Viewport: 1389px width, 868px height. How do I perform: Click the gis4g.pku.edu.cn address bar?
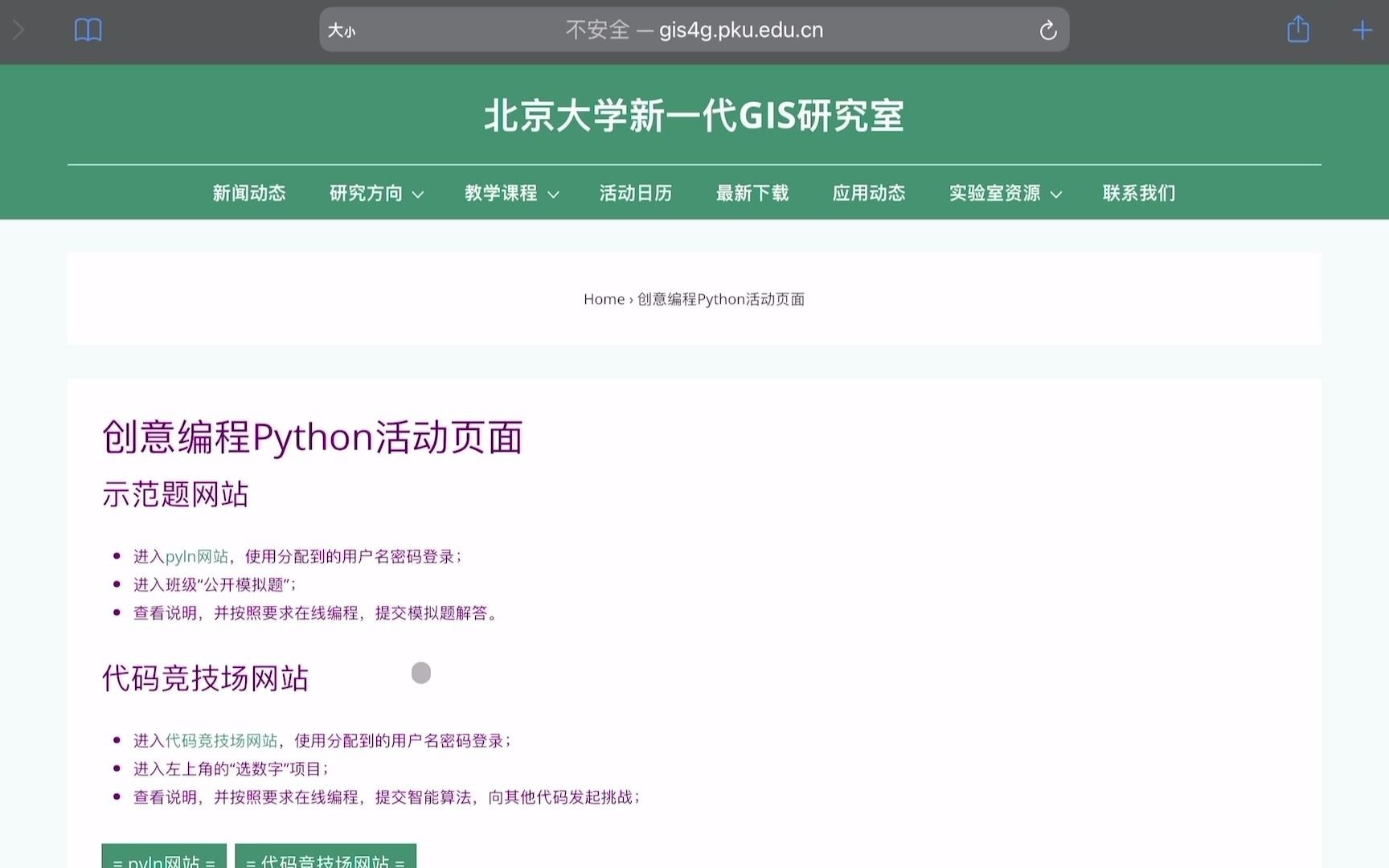coord(694,30)
